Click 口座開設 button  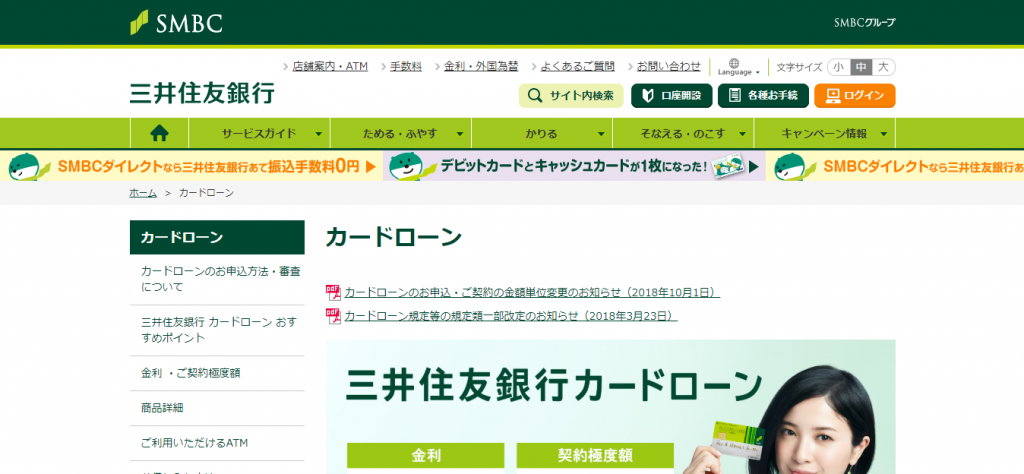[671, 95]
